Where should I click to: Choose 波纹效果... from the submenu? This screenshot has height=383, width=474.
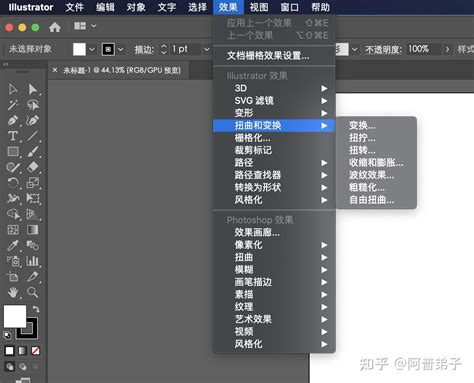(x=376, y=175)
